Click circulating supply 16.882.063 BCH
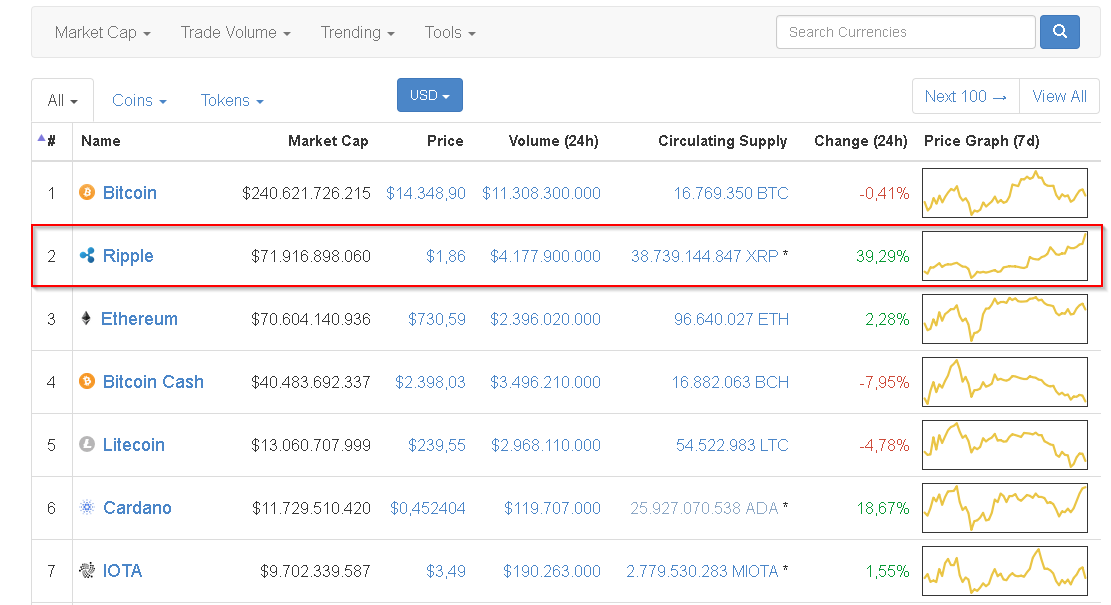This screenshot has height=605, width=1111. [730, 383]
